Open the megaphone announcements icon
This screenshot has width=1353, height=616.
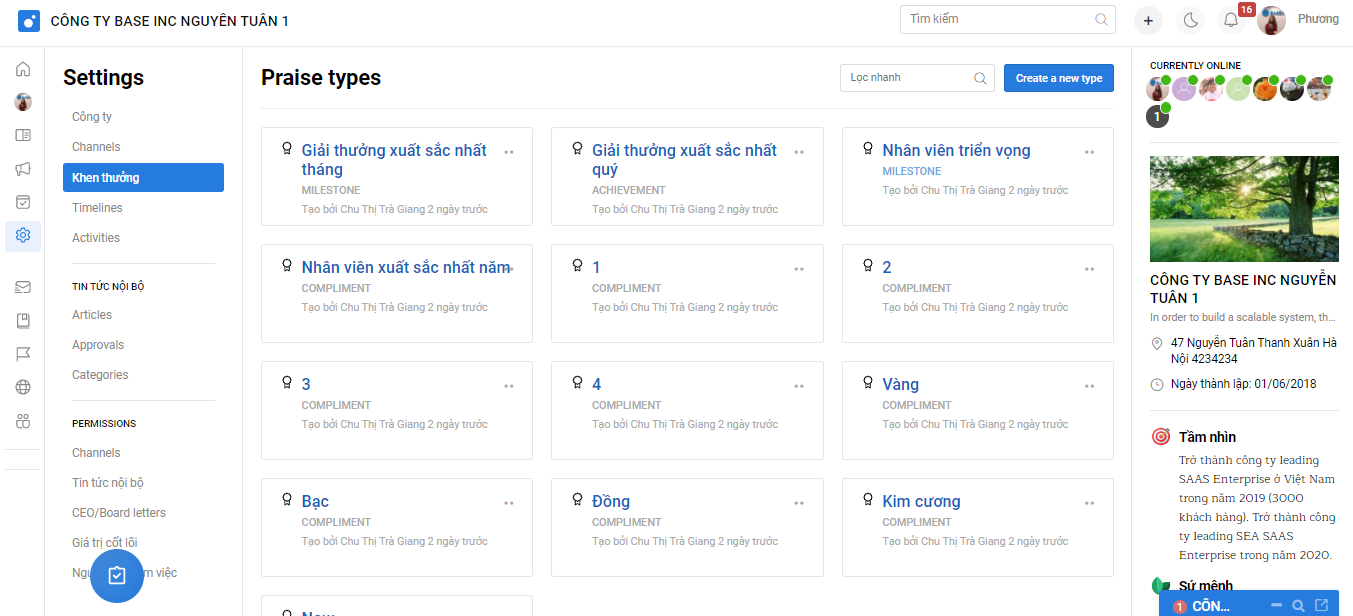coord(23,169)
